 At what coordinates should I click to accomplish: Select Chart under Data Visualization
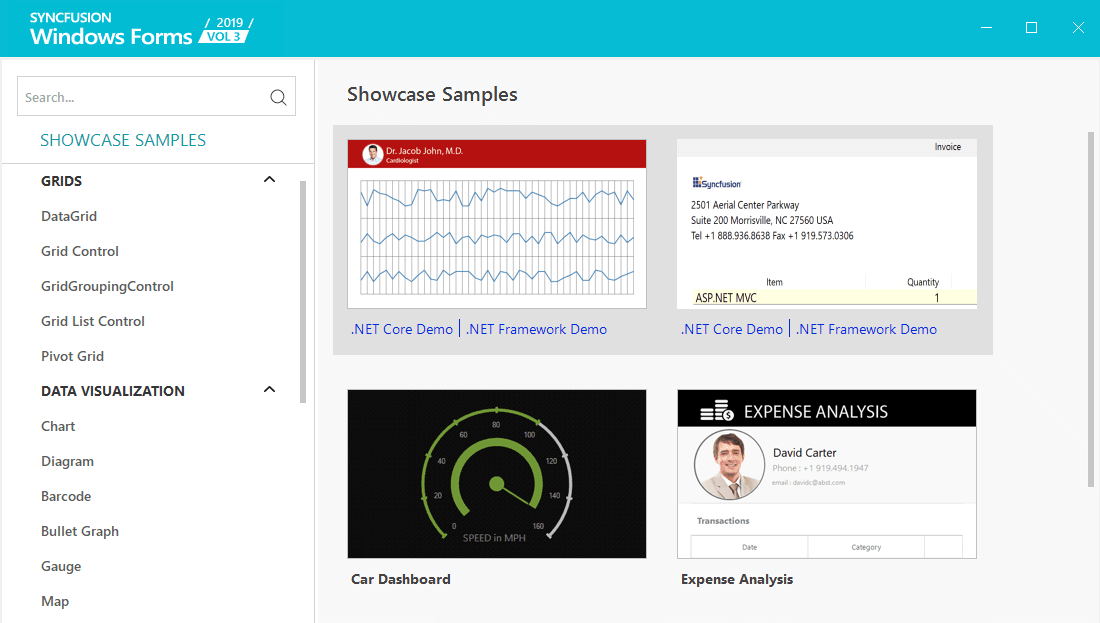pos(58,426)
